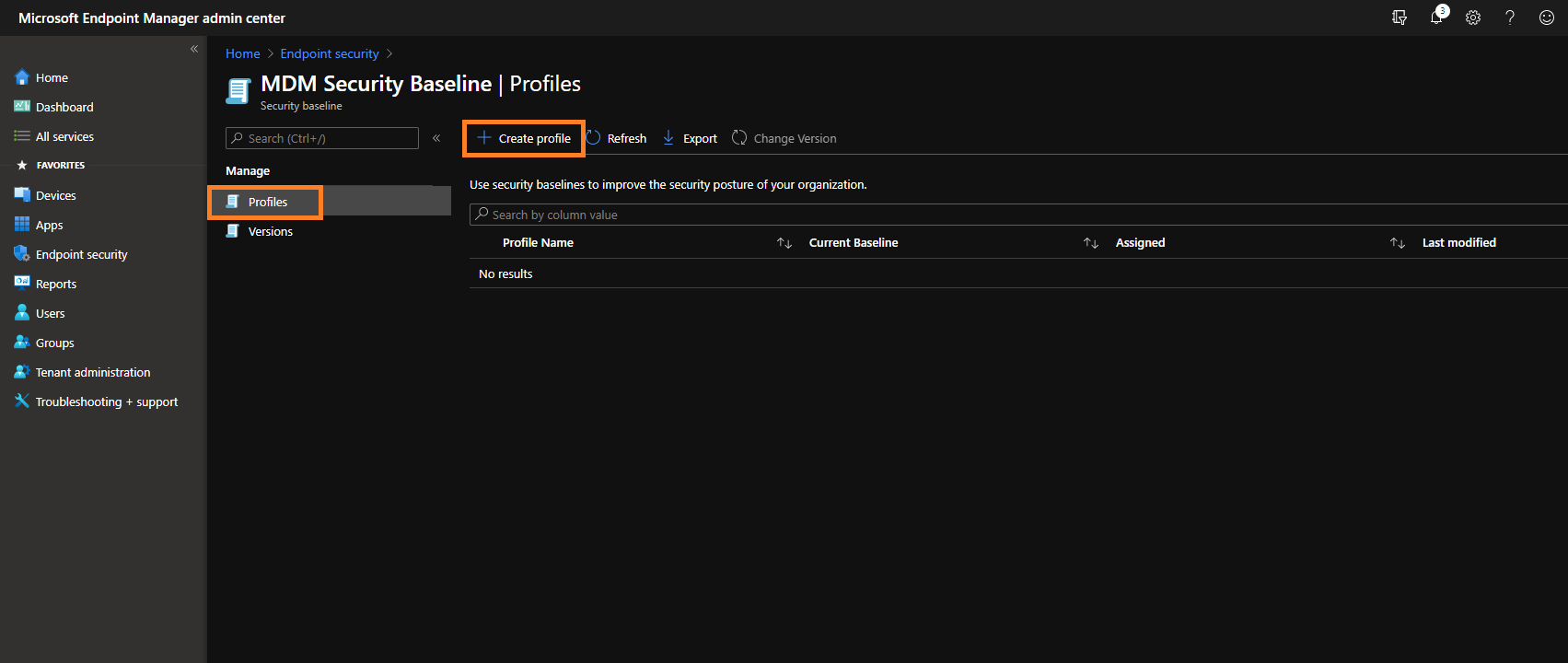
Task: Focus the blade Search (Ctrl+/) box
Action: (x=322, y=138)
